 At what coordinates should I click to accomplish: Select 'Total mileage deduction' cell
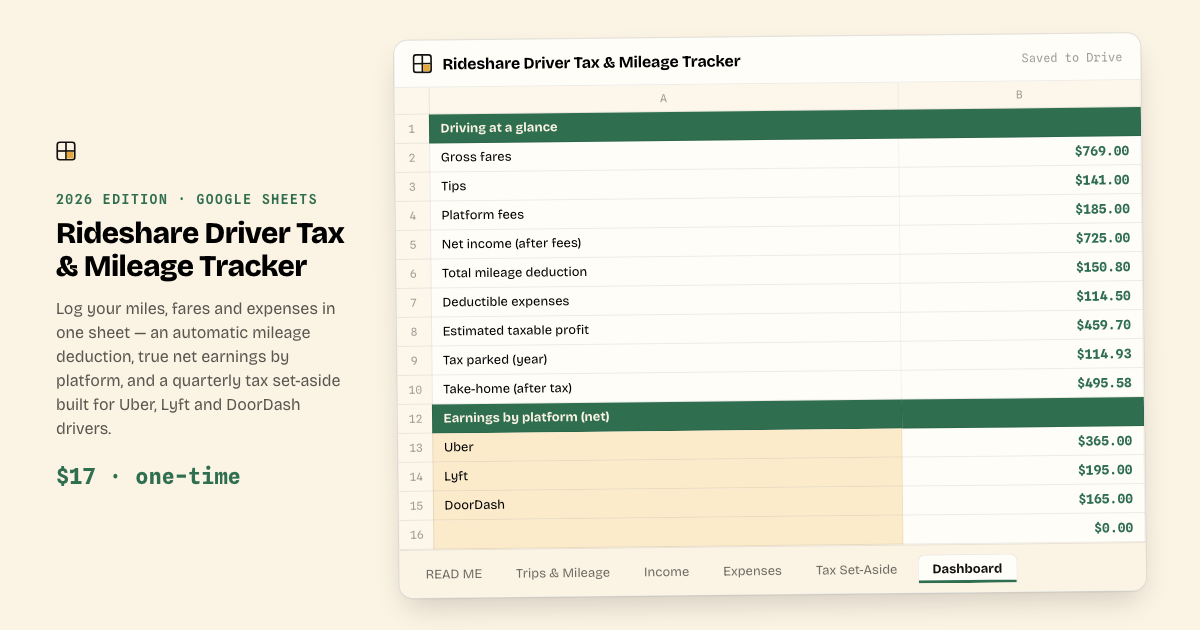(665, 271)
